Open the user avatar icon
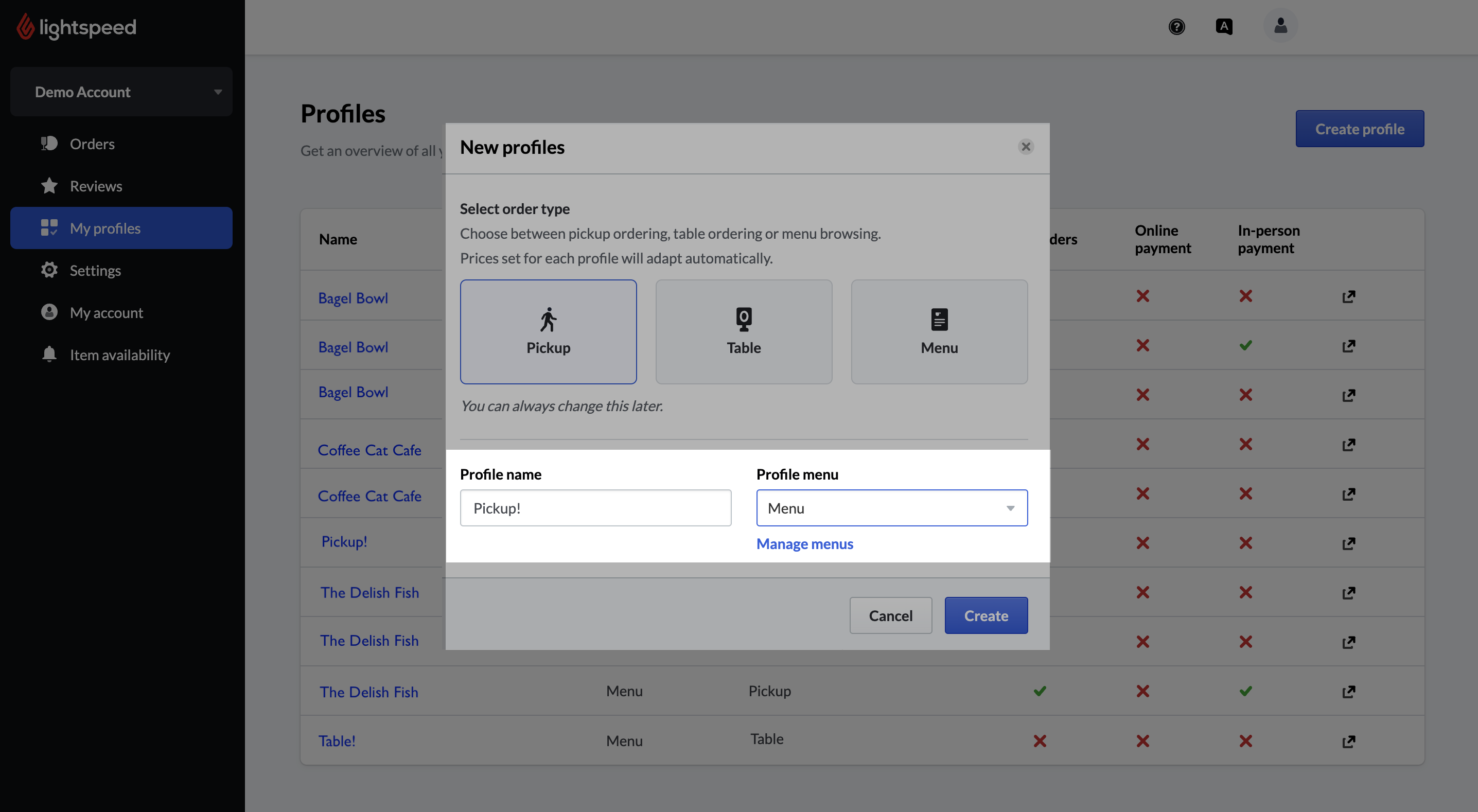1478x812 pixels. [1280, 26]
